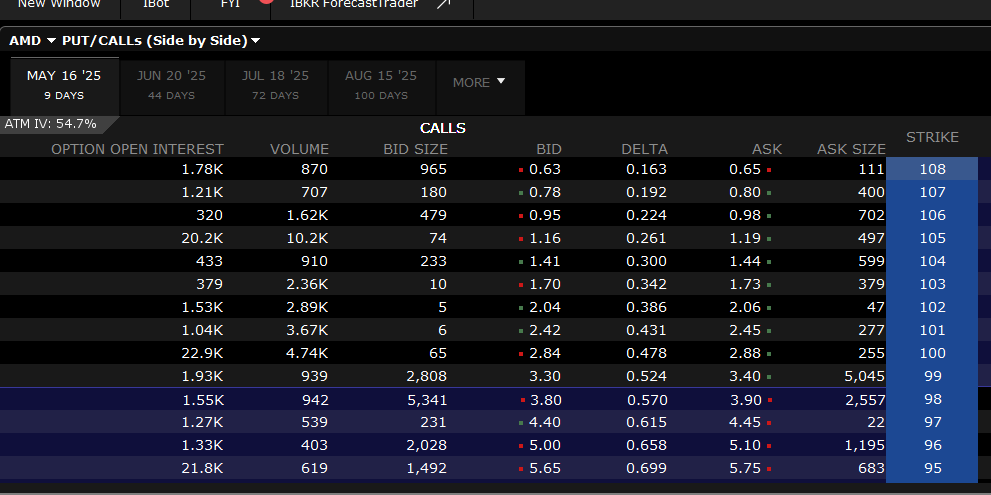Click the 2.84 bid price for strike 100

pos(545,353)
